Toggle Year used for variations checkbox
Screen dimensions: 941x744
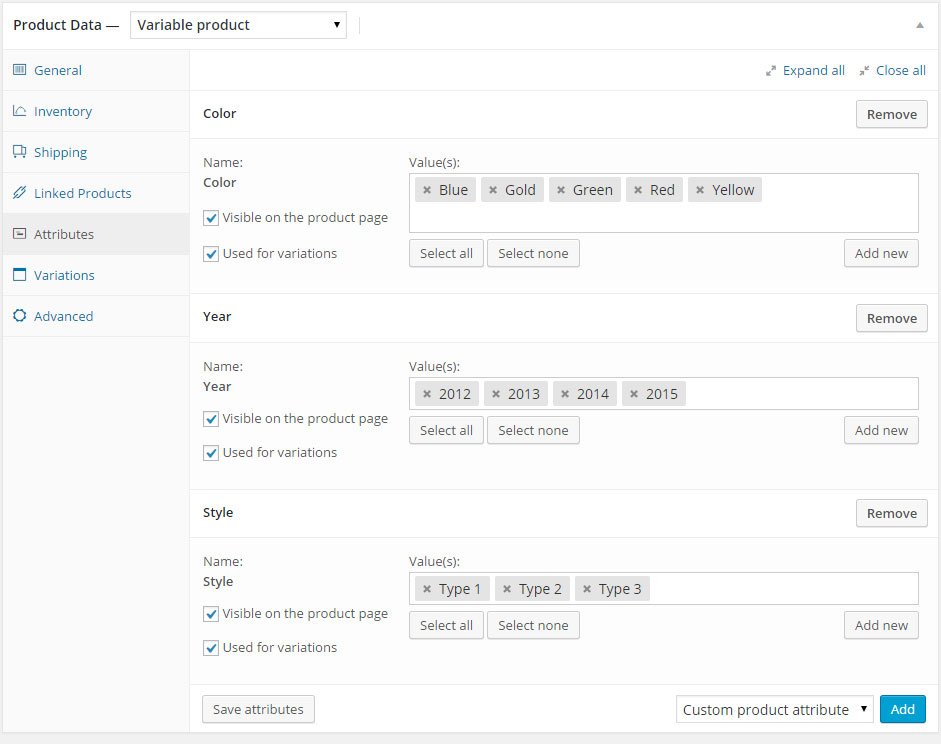[x=211, y=453]
